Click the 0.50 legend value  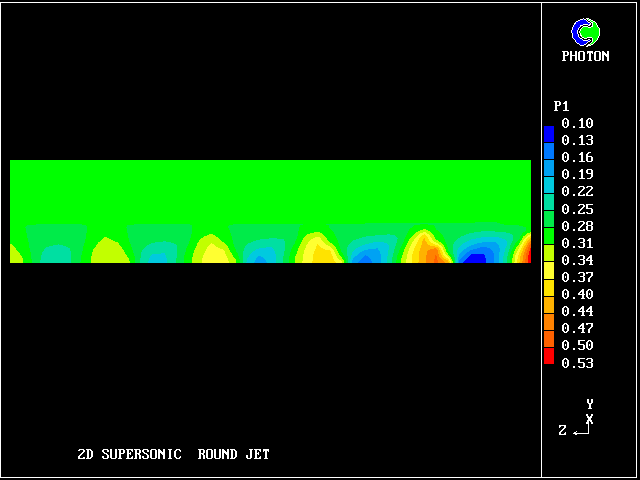pos(577,345)
